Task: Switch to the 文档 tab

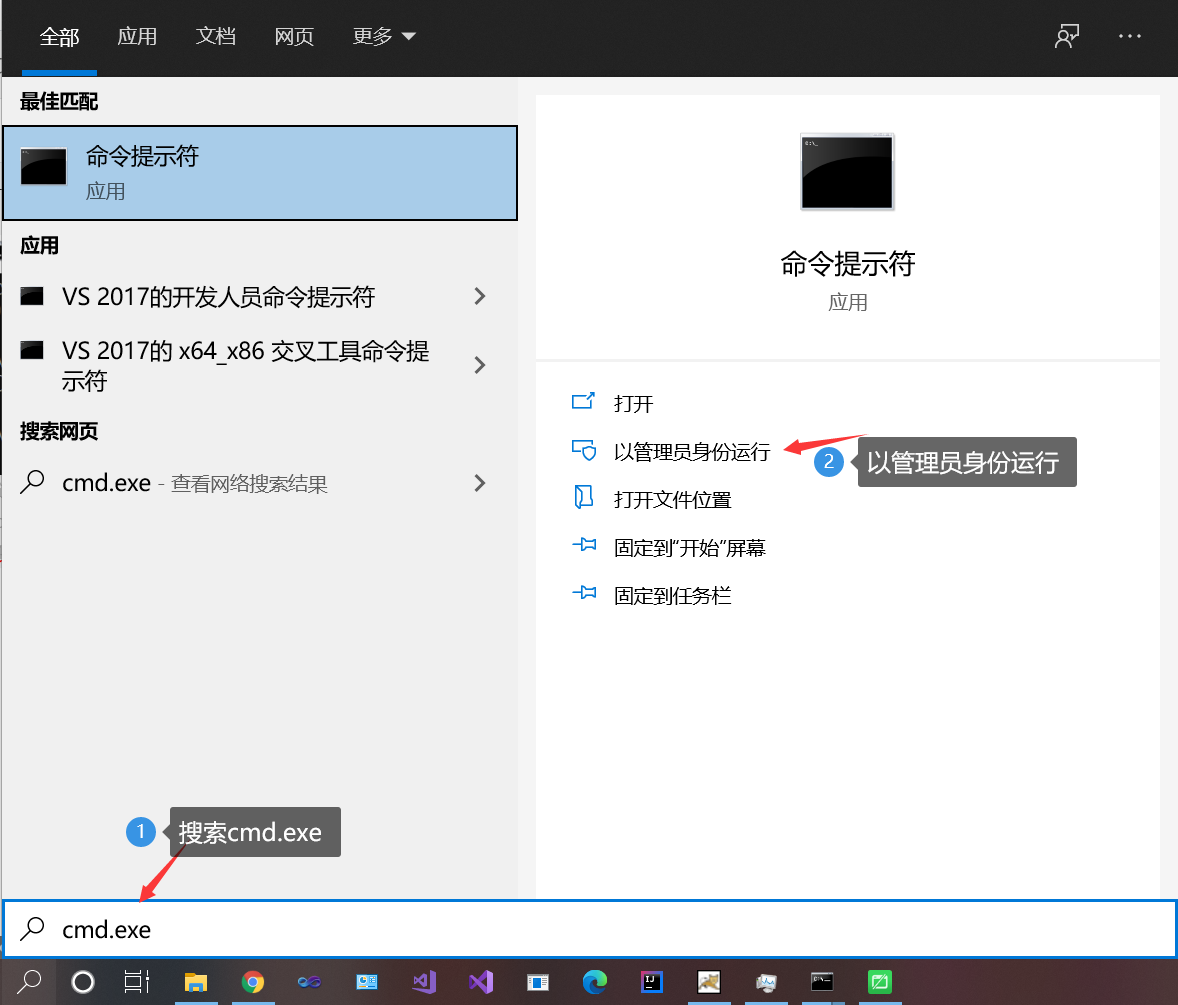Action: 215,36
